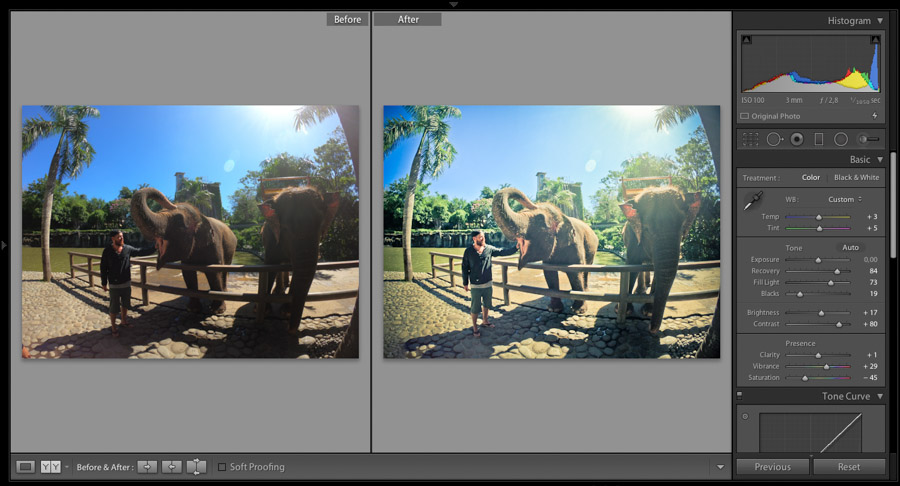
Task: Toggle highlight clipping indicator in histogram
Action: (875, 40)
